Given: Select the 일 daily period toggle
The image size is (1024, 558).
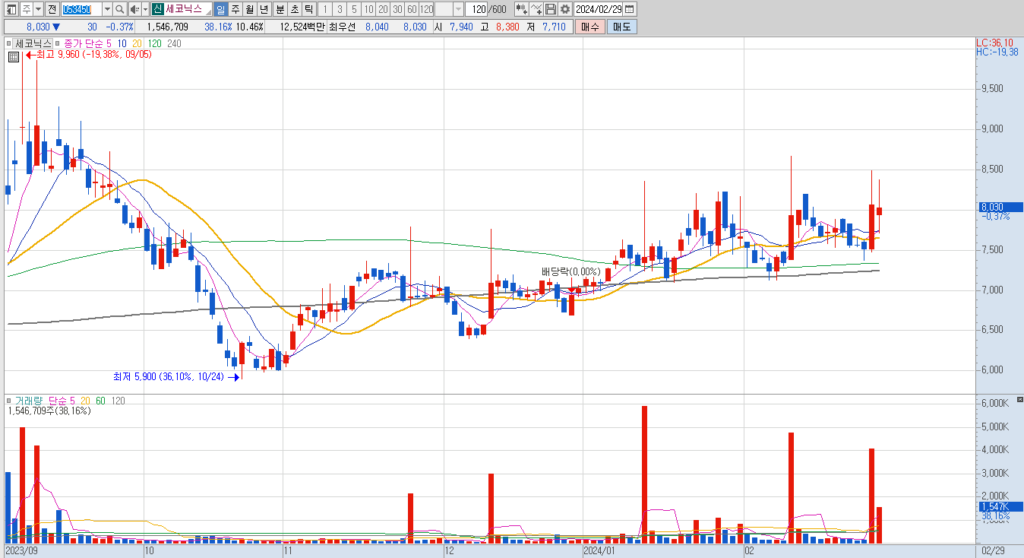Looking at the screenshot, I should tap(220, 9).
